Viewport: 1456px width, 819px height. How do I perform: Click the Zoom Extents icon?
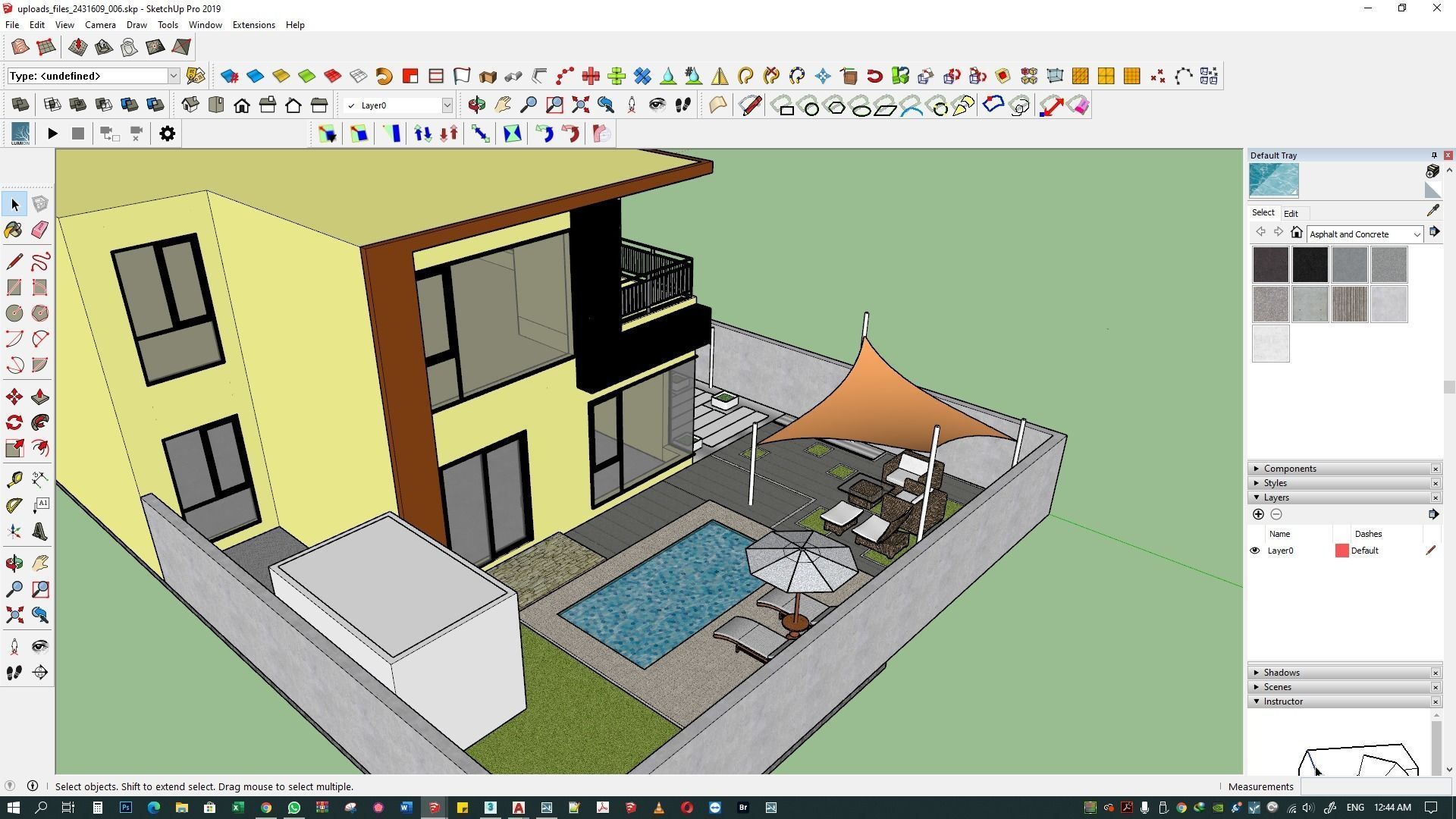point(14,615)
